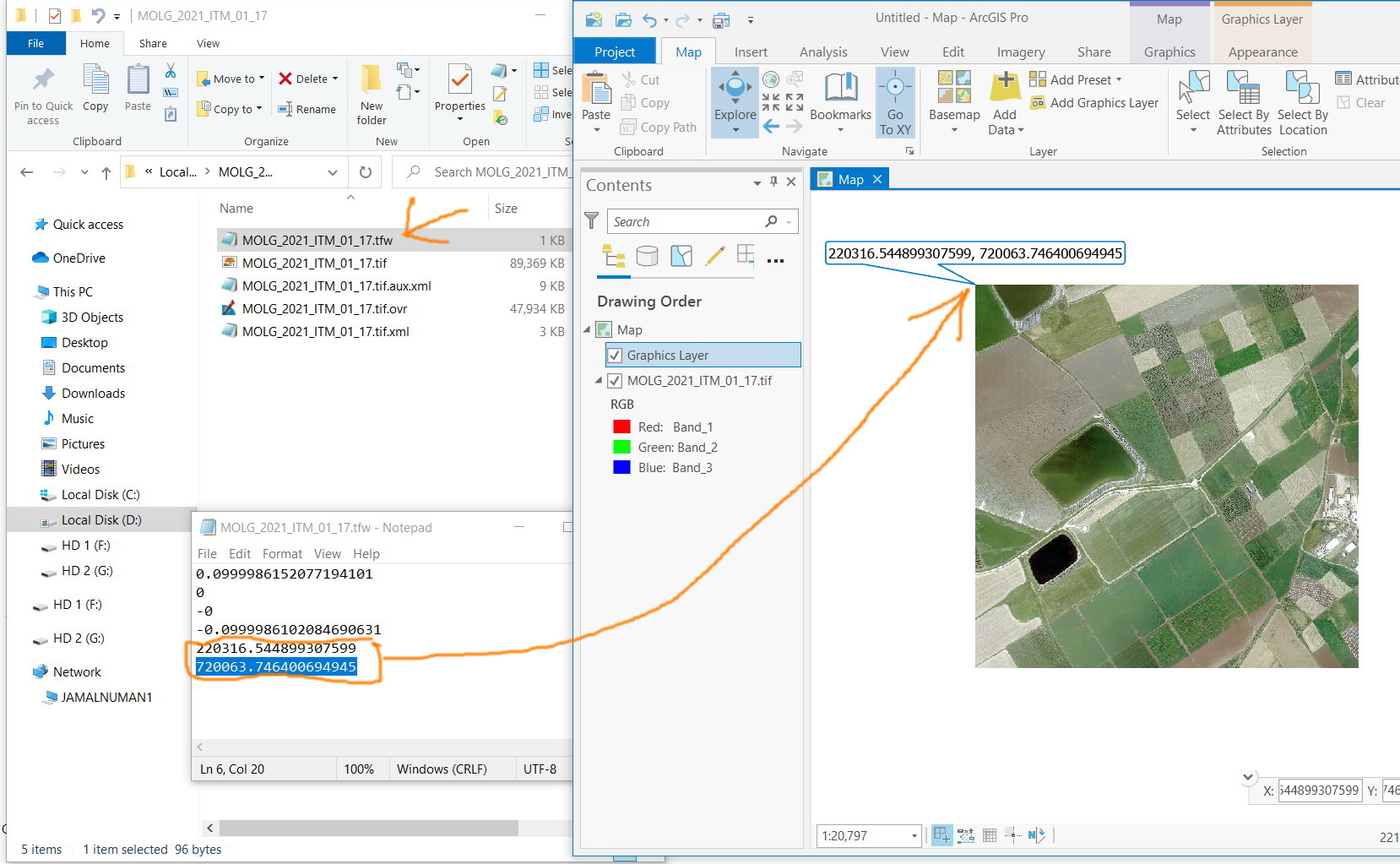Close the Map view tab
Screen dimensions: 1400x864
click(877, 179)
